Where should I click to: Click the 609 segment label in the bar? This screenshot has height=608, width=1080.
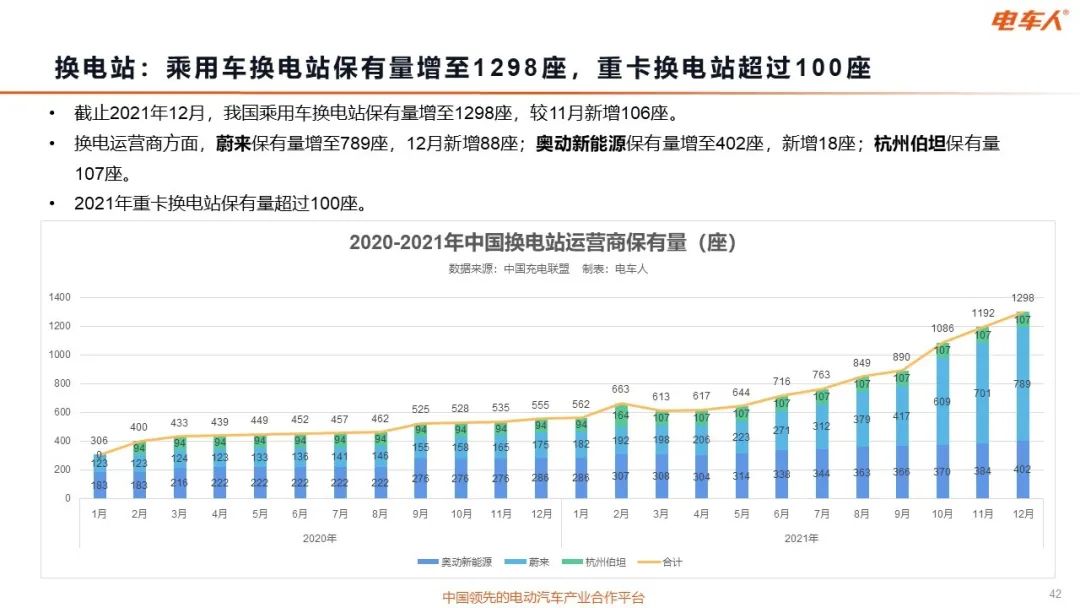pyautogui.click(x=942, y=402)
